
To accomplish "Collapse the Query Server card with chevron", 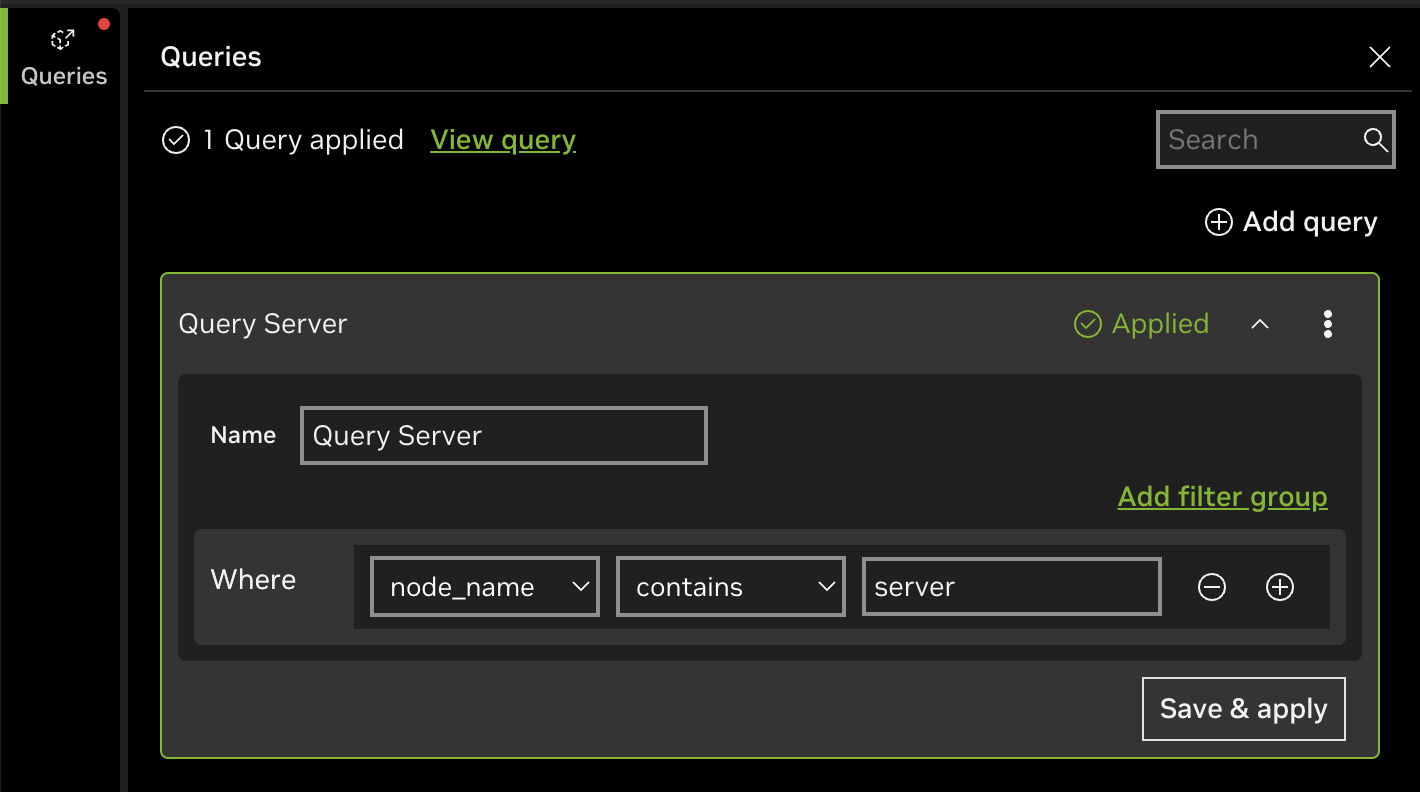I will click(1260, 324).
